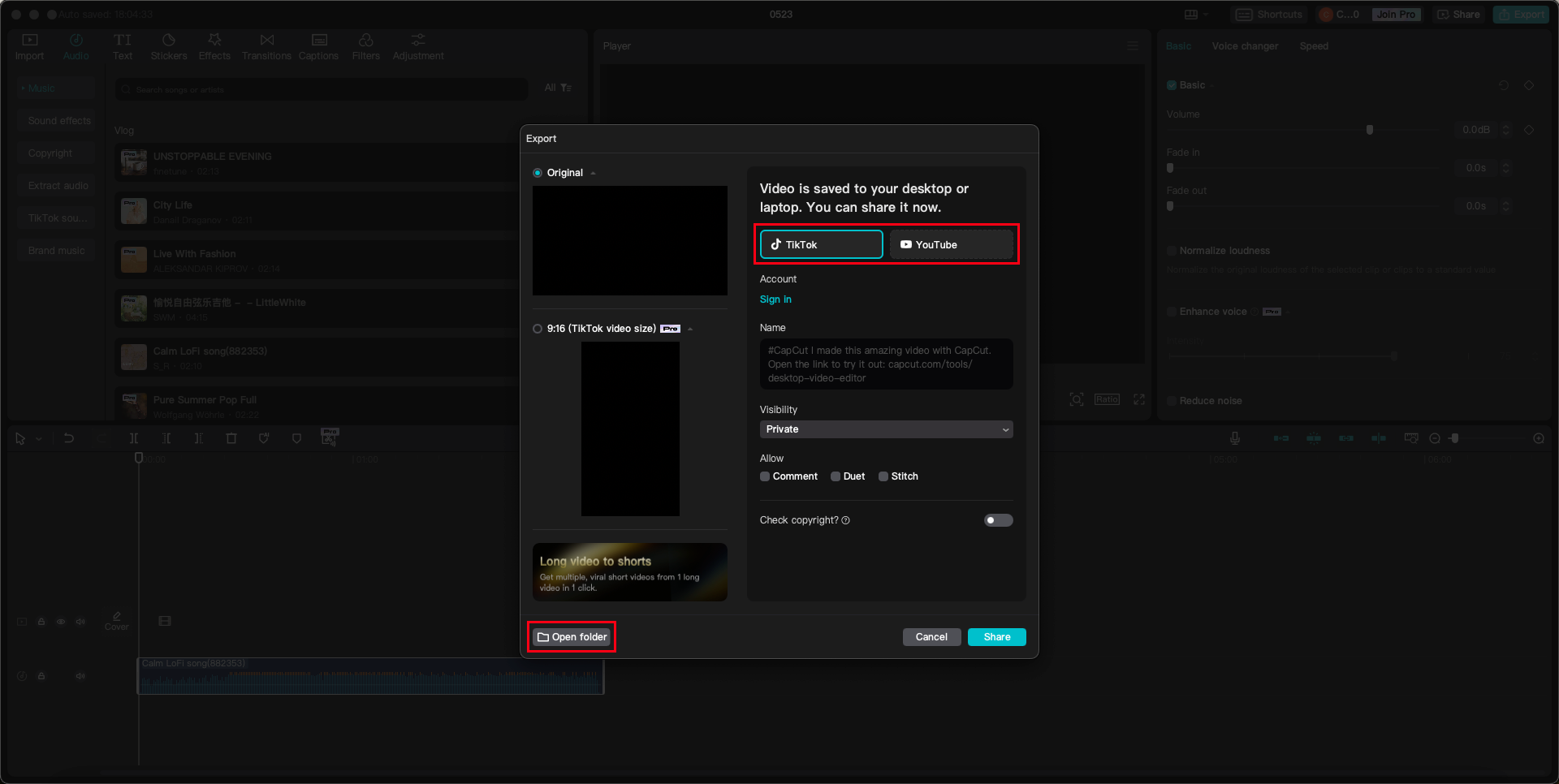Open the Captions panel
This screenshot has height=784, width=1559.
pos(318,47)
